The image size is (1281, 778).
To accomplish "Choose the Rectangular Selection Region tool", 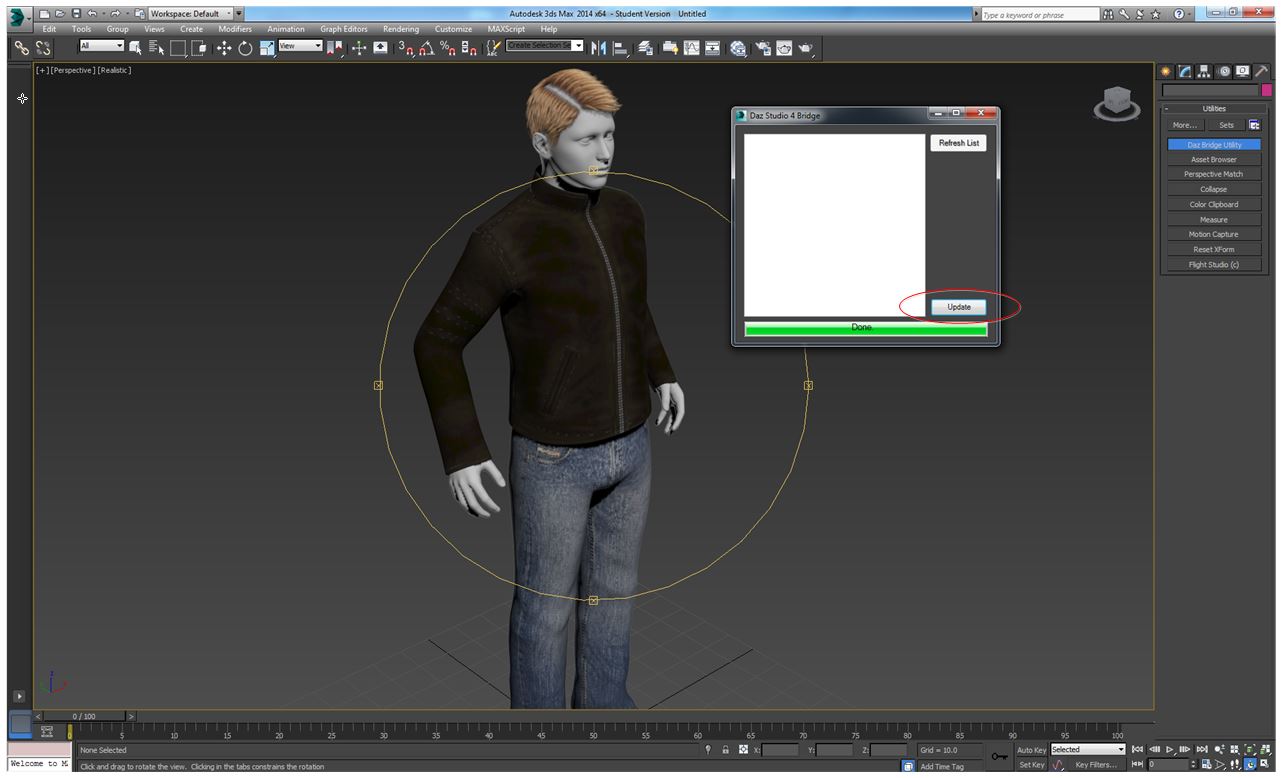I will pyautogui.click(x=178, y=47).
